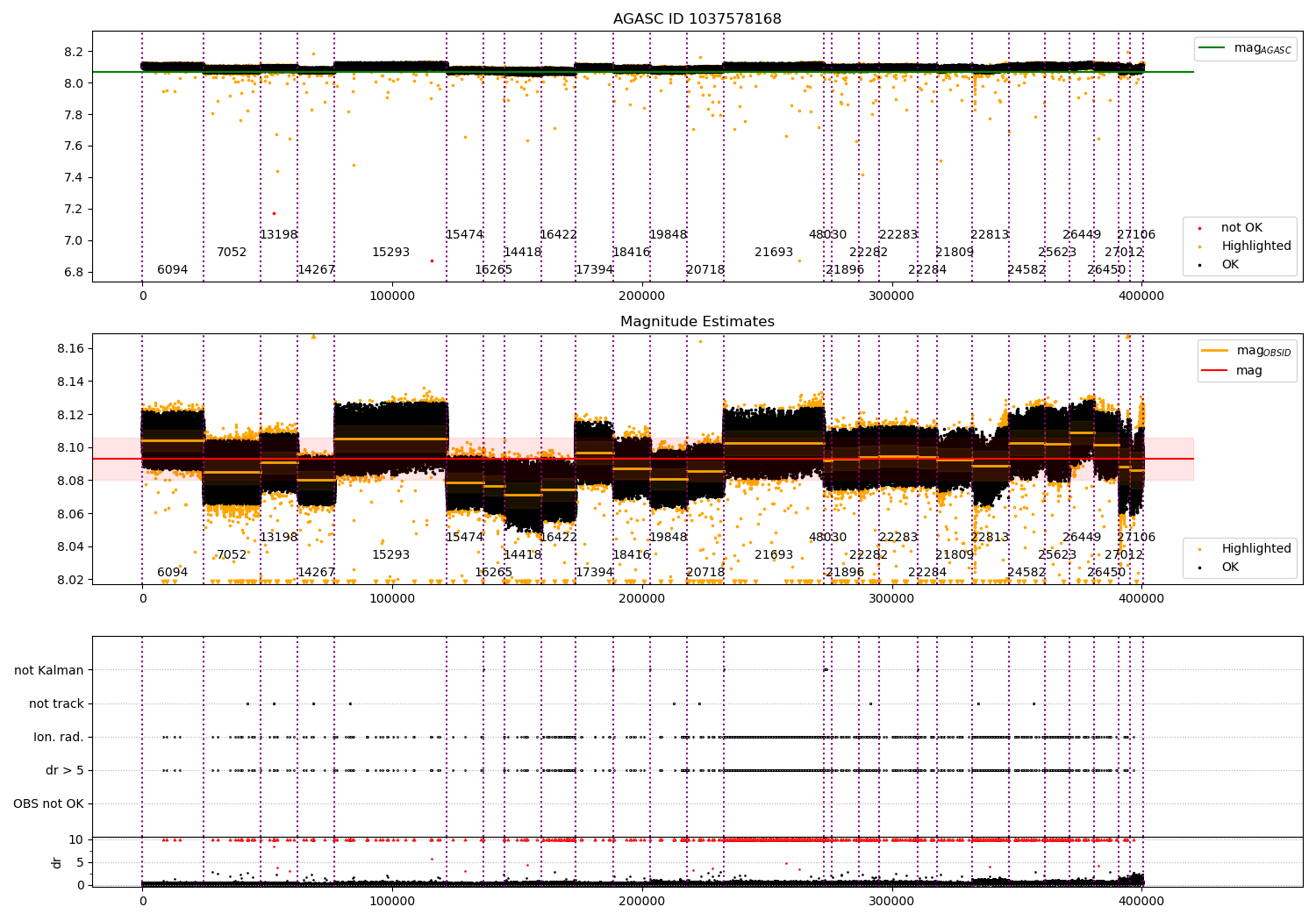Click OBSID 48030 label in AGASC ID plot
Viewport: 1316px width, 921px height.
click(828, 235)
